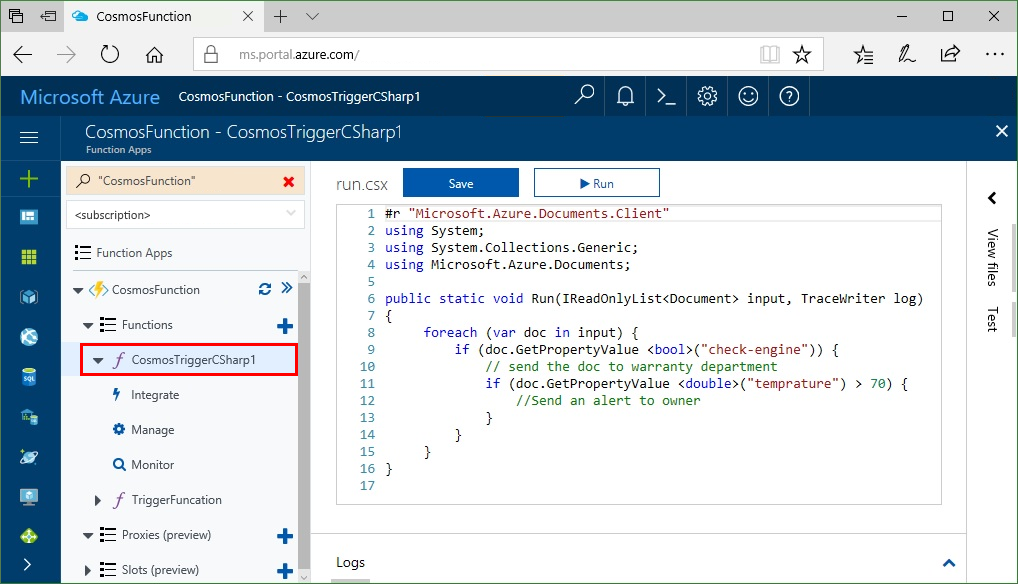Refresh the CosmosFunction app
1018x584 pixels.
pos(264,289)
